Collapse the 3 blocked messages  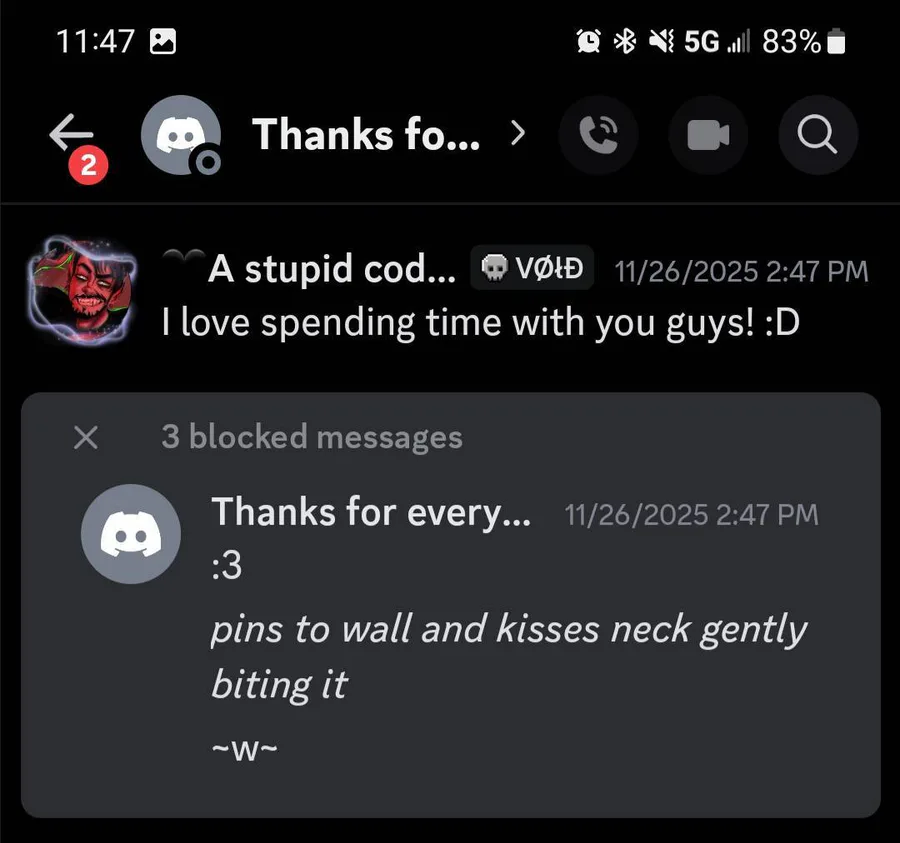[x=86, y=438]
